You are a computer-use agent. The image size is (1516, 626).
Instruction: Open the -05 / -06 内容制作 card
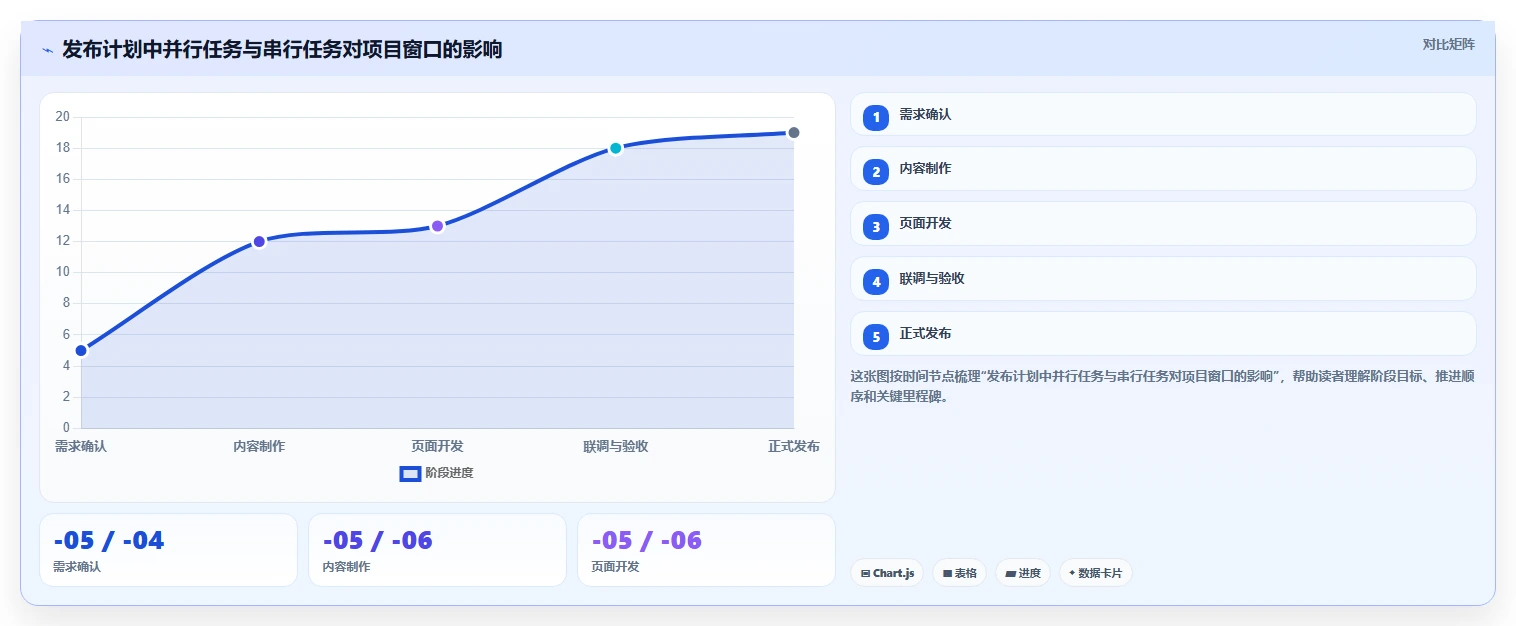point(437,550)
